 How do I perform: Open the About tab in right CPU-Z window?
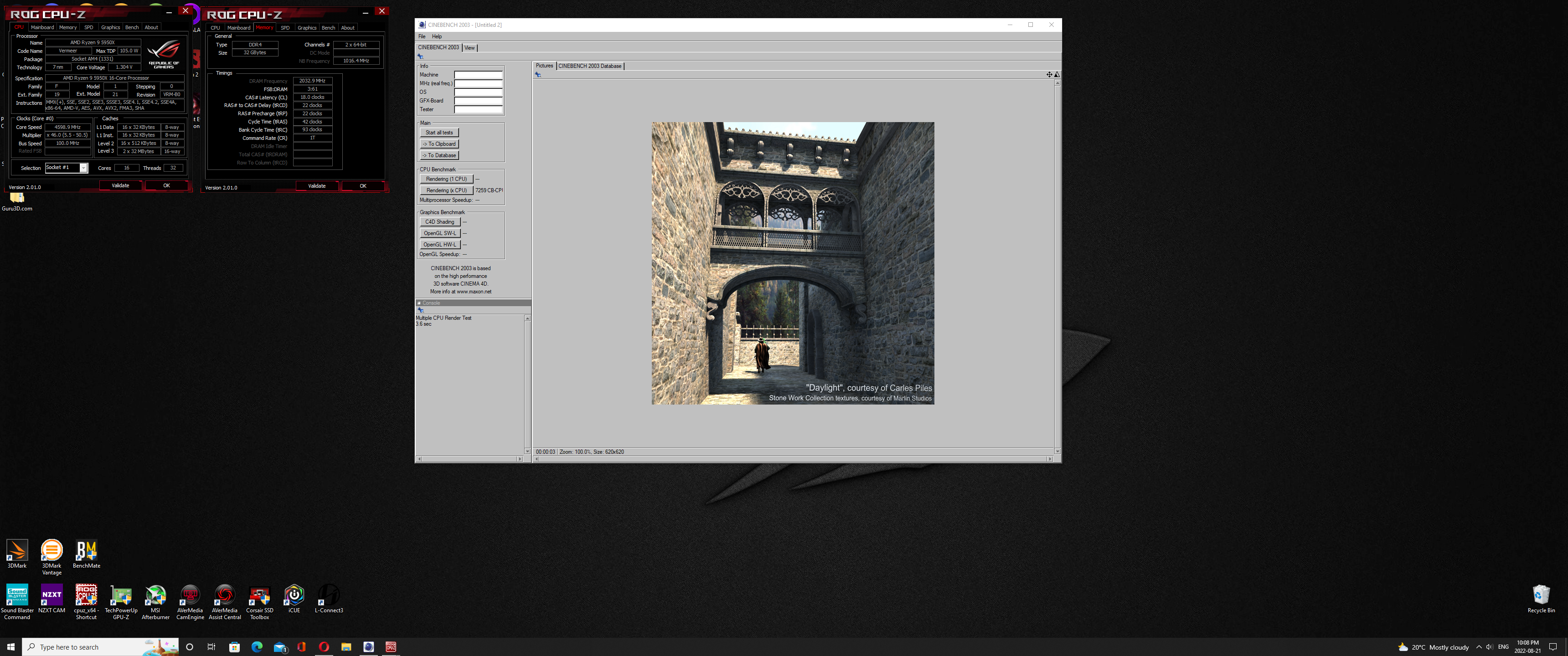click(x=348, y=28)
